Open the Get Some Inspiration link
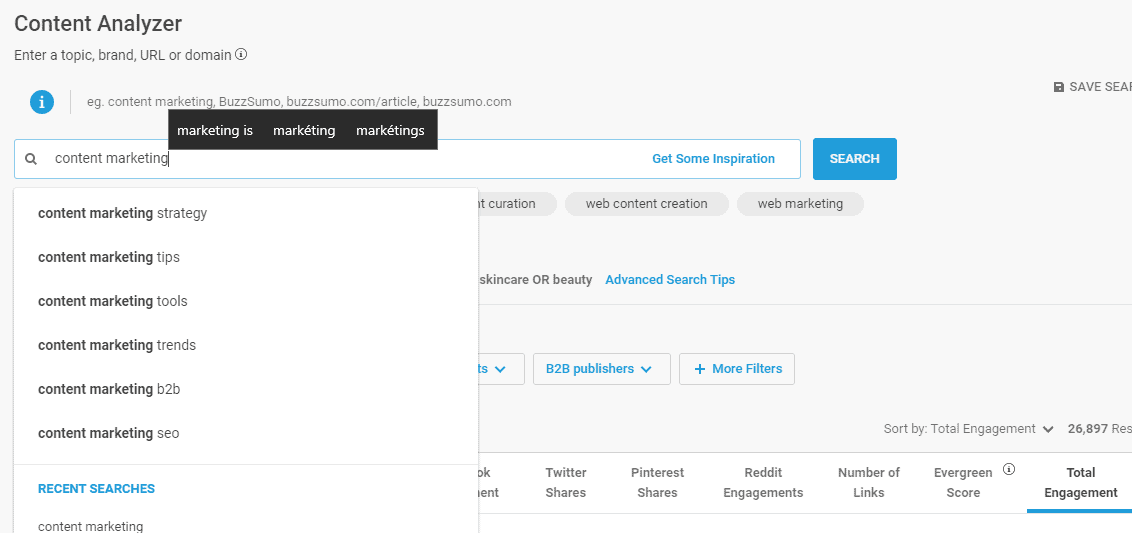The height and width of the screenshot is (533, 1132). pos(713,159)
